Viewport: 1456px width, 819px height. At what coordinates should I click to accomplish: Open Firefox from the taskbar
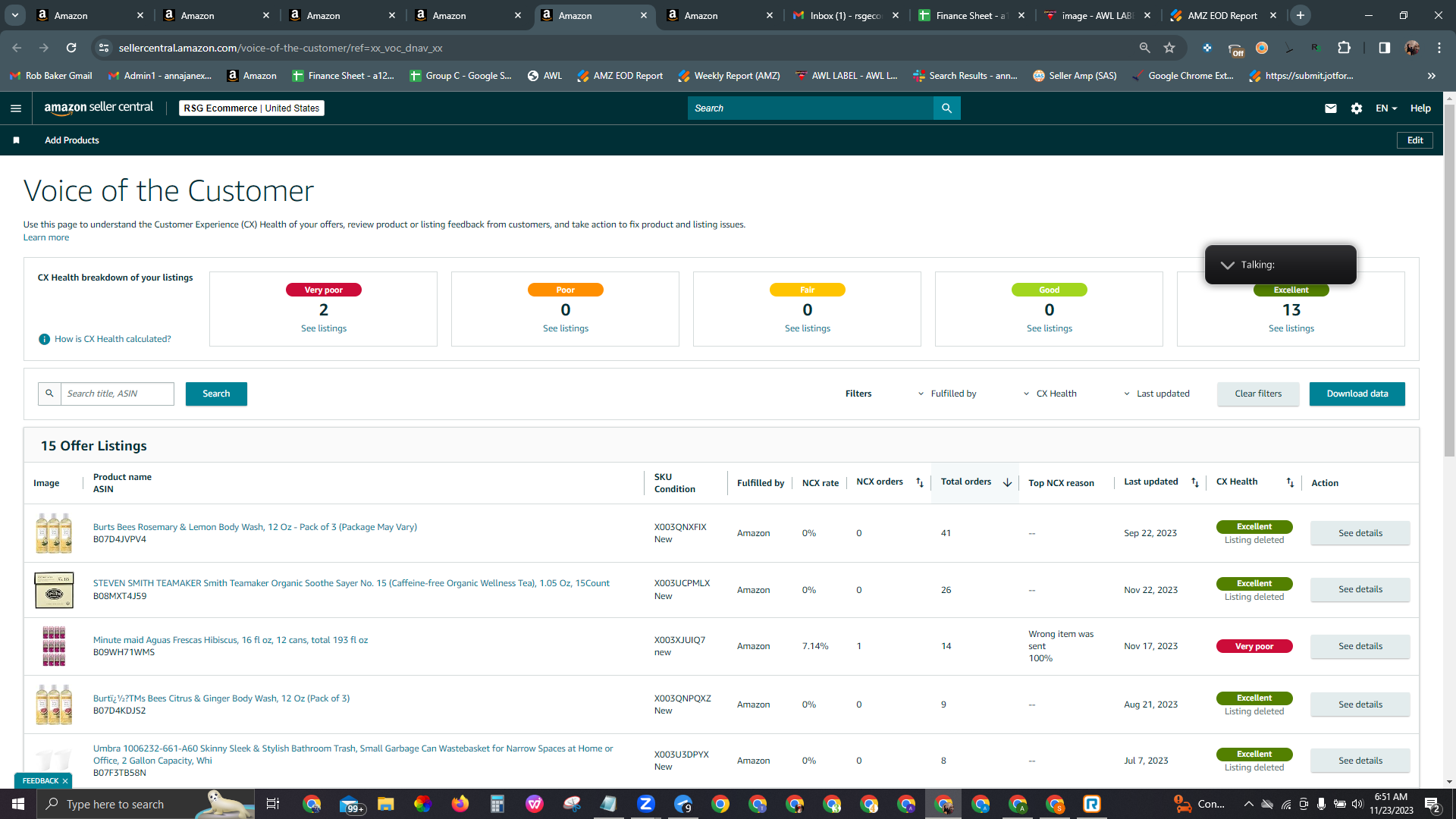460,804
